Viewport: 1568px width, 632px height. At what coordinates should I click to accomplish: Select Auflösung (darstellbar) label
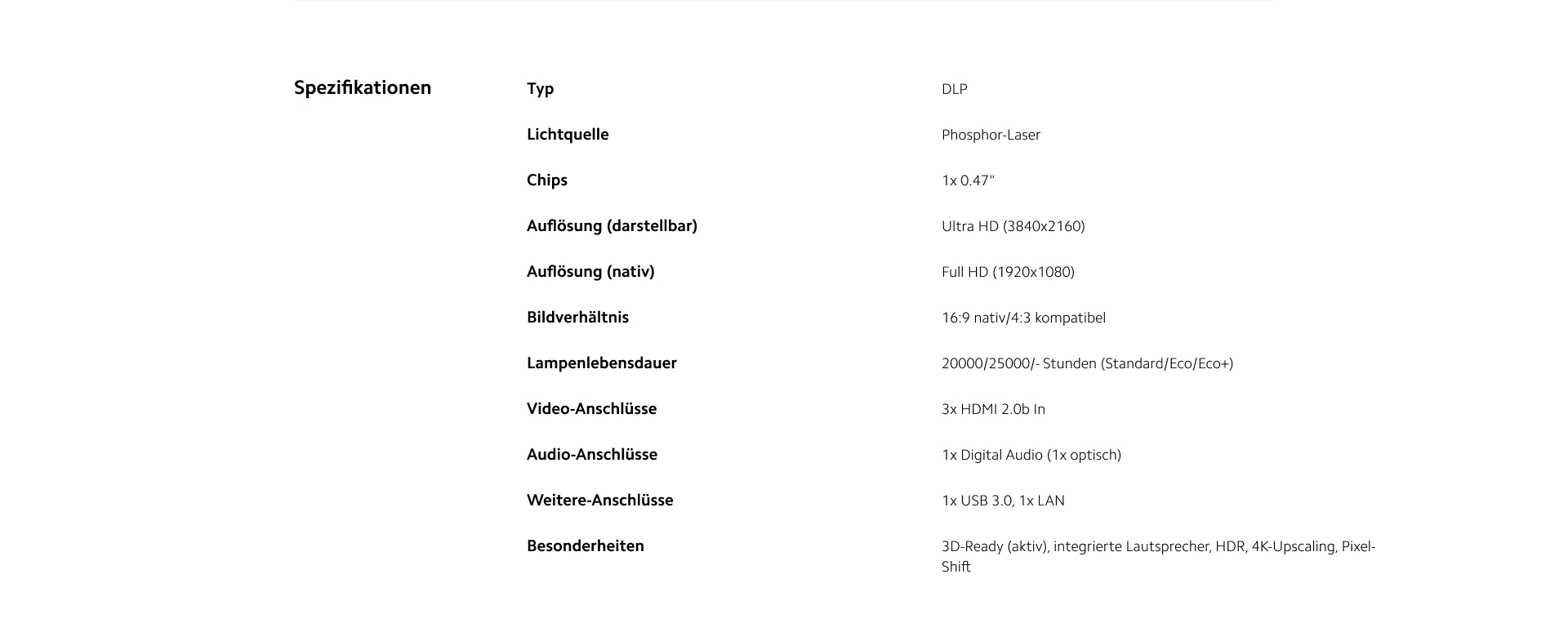pyautogui.click(x=612, y=226)
